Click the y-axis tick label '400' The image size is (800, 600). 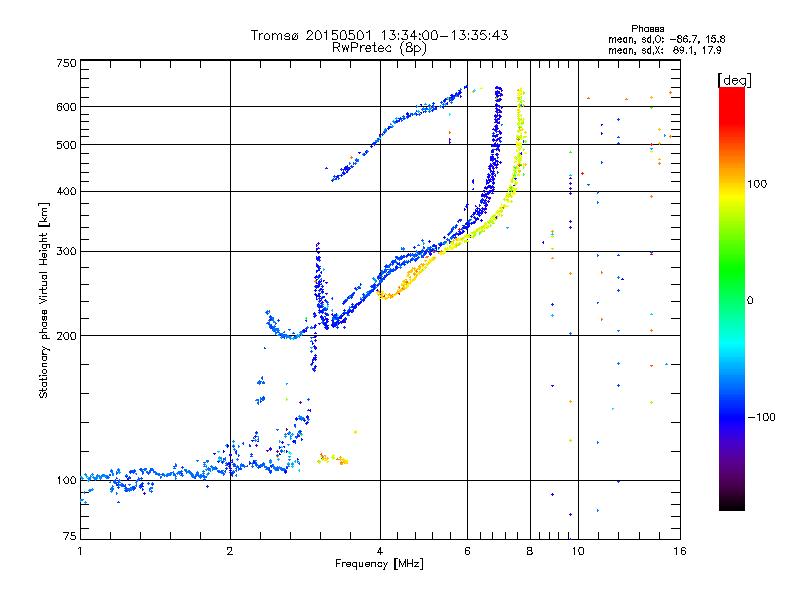click(x=66, y=192)
